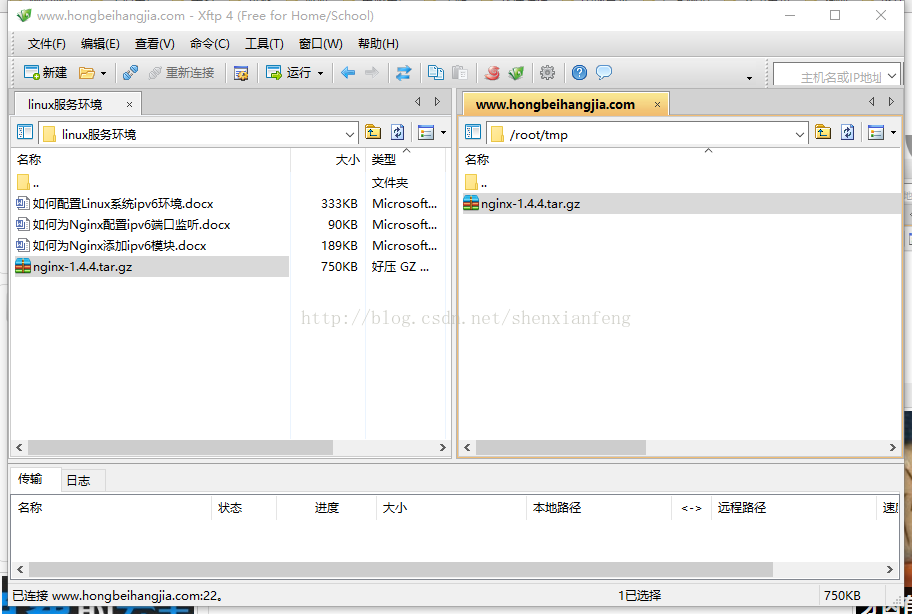Viewport: 912px width, 614px height.
Task: Change remote pane view mode icon
Action: 876,133
